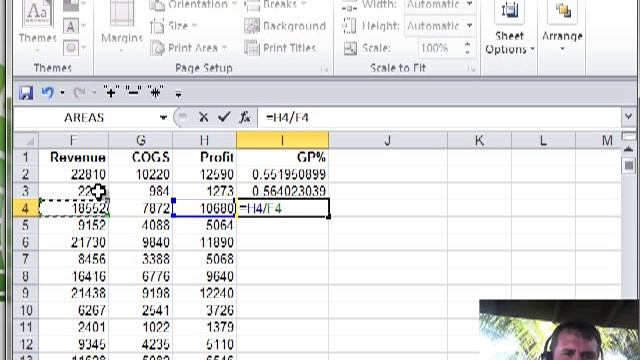Select column J header

point(388,140)
